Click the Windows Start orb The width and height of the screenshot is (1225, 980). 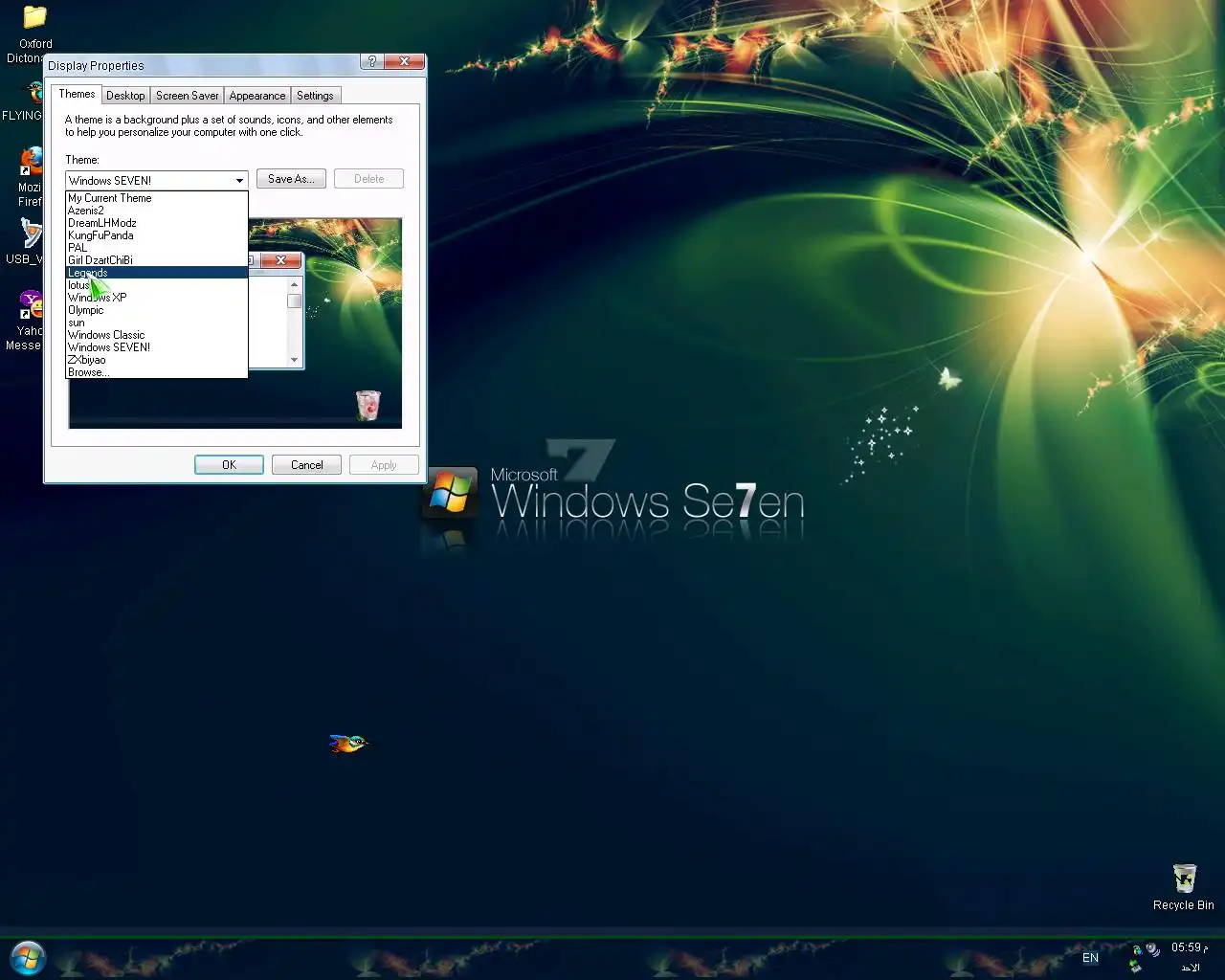[28, 957]
